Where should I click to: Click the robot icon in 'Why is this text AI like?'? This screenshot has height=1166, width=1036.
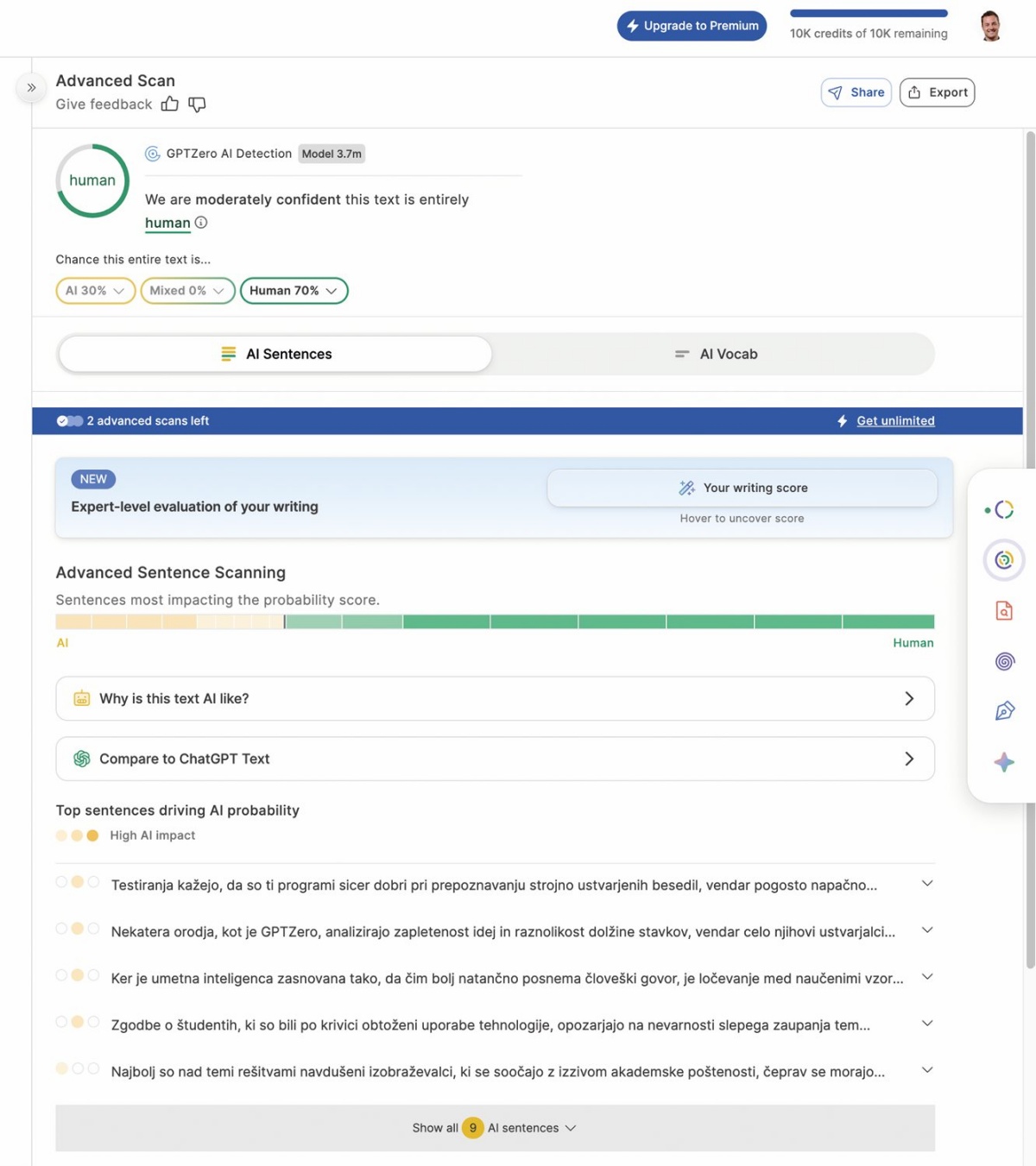(82, 698)
